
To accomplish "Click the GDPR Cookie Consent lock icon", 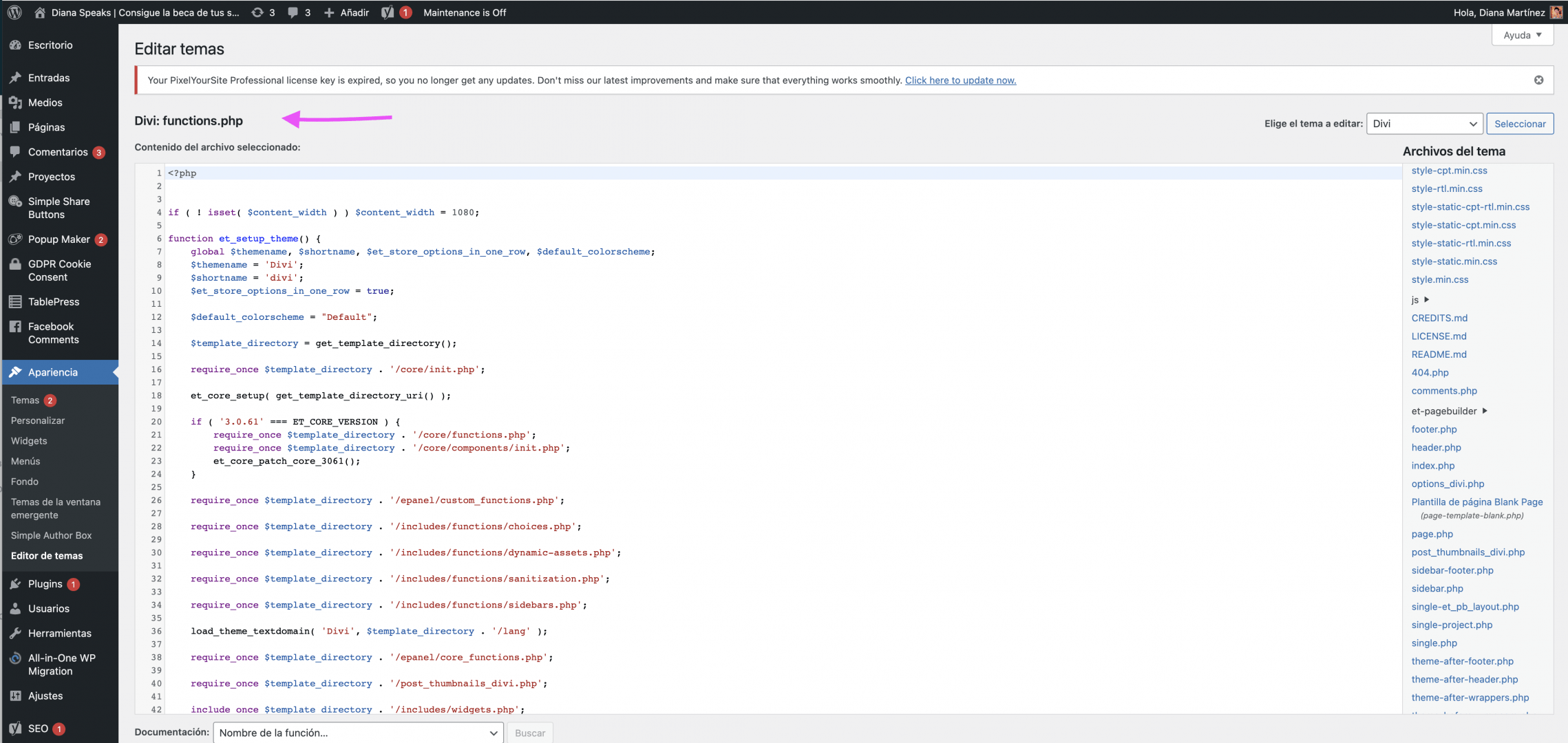I will tap(15, 264).
